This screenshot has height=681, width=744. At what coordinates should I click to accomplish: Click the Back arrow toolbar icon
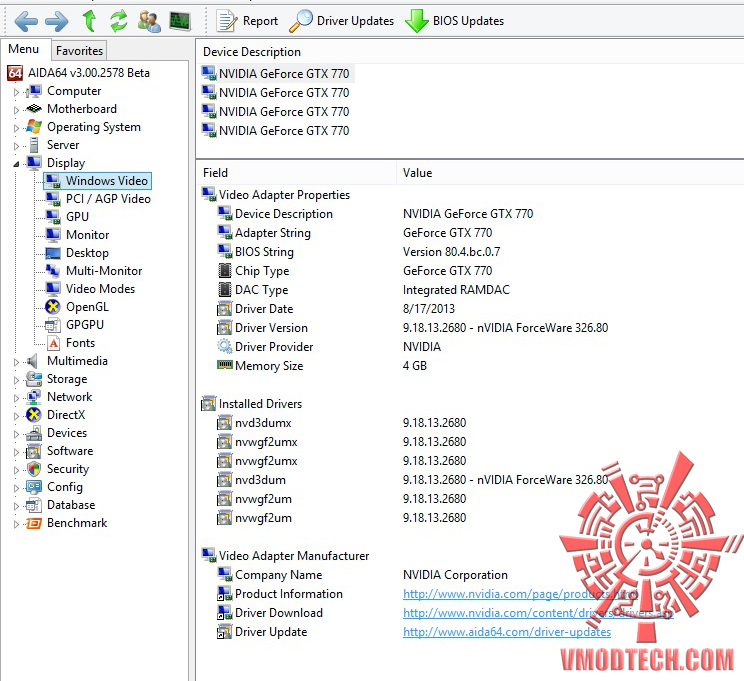point(26,21)
